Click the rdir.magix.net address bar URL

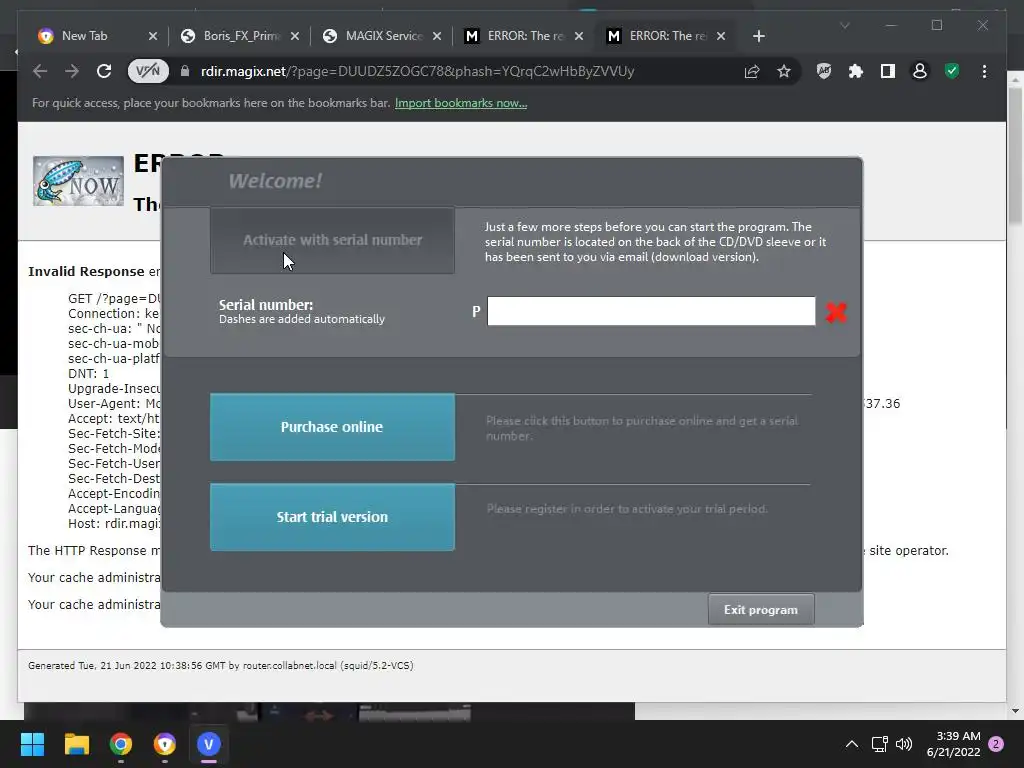(417, 71)
